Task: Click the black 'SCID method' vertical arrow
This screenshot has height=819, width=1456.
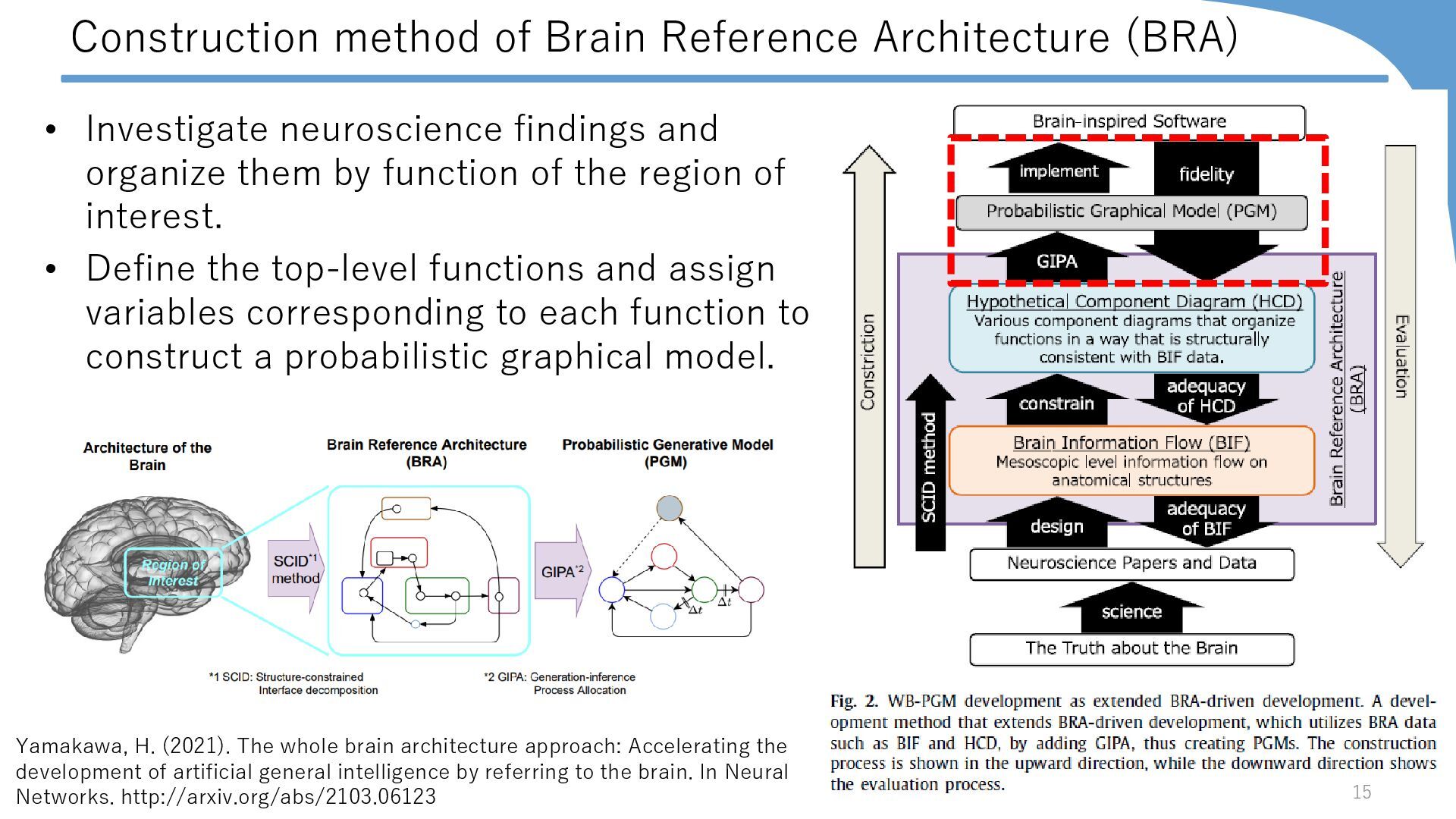Action: pyautogui.click(x=930, y=466)
